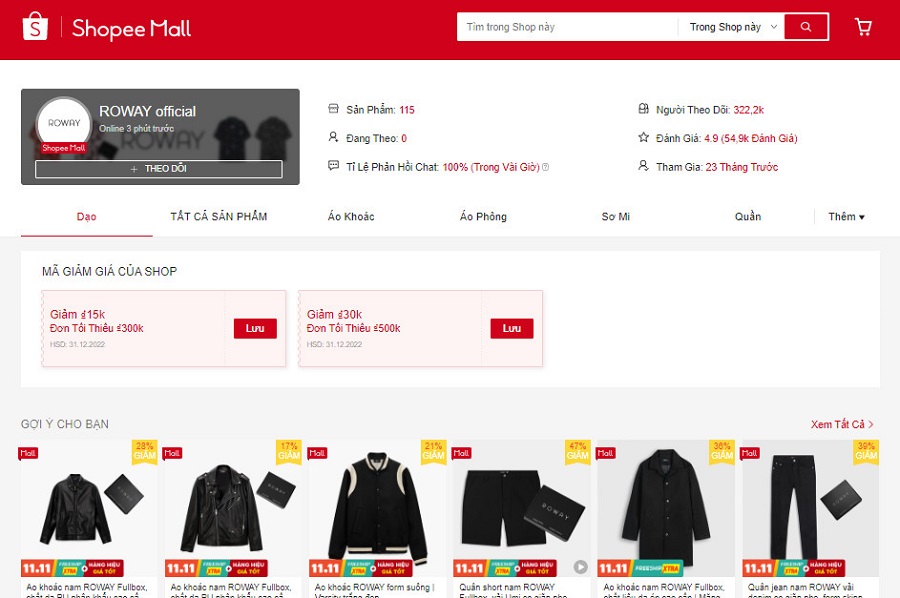The image size is (900, 598).
Task: Click the red search magnifier button
Action: [x=806, y=27]
